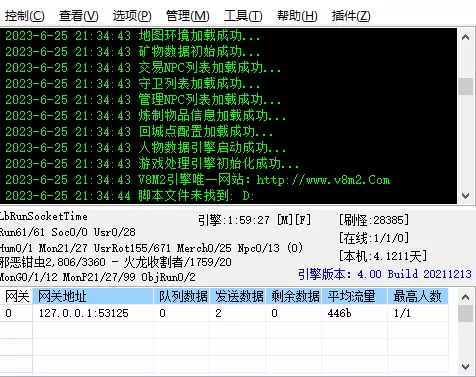The image size is (476, 377).
Task: Click log line 矿物数据初始成功
Action: (x=132, y=52)
